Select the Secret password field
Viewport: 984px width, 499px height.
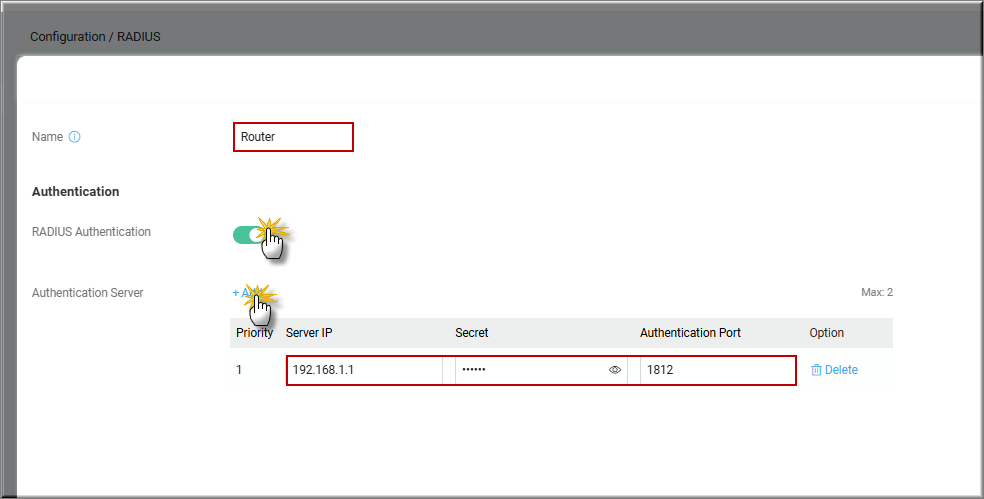coord(530,370)
